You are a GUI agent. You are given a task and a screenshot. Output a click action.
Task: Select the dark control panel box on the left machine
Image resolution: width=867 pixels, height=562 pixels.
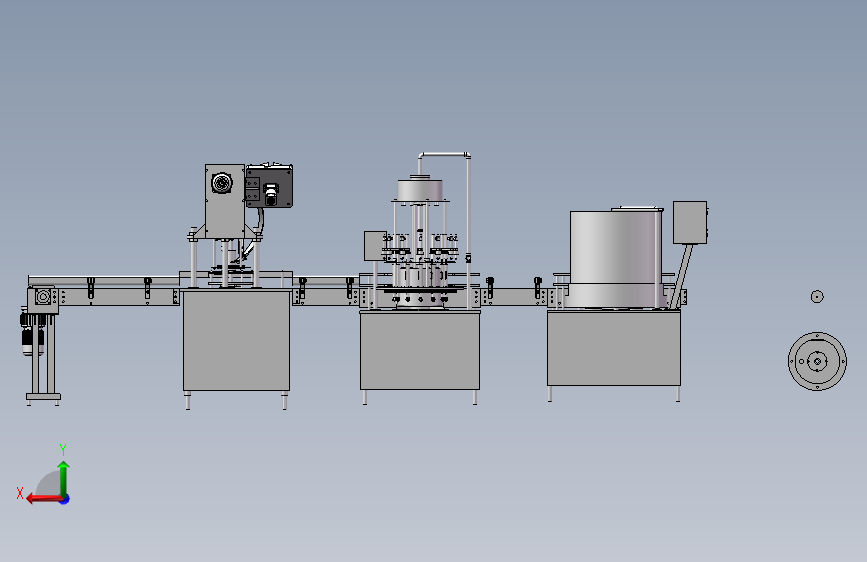(269, 186)
